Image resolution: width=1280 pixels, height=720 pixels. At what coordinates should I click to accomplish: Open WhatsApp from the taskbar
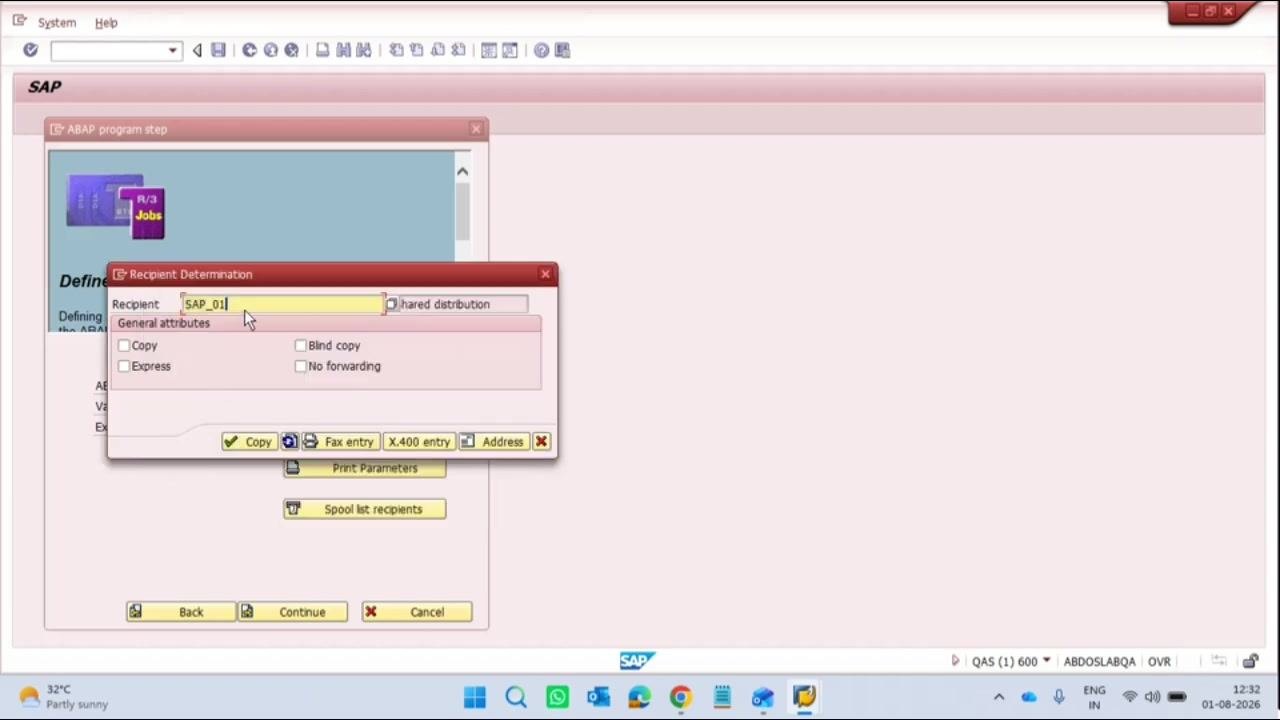pyautogui.click(x=557, y=697)
